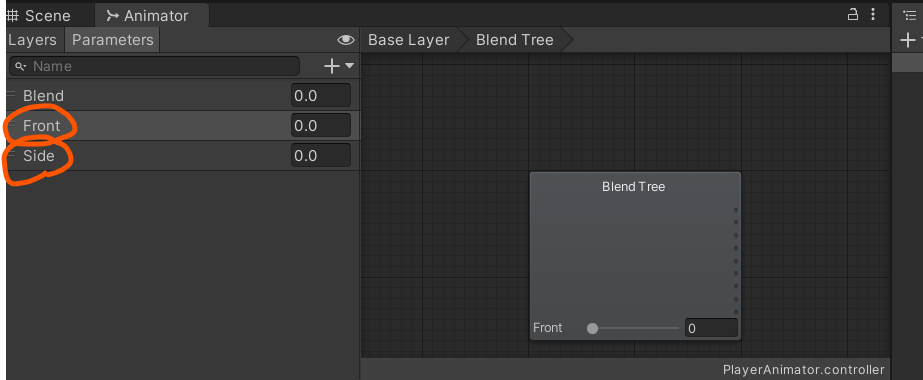Click the Front slider in Blend Tree node
This screenshot has width=923, height=380.
tap(635, 328)
